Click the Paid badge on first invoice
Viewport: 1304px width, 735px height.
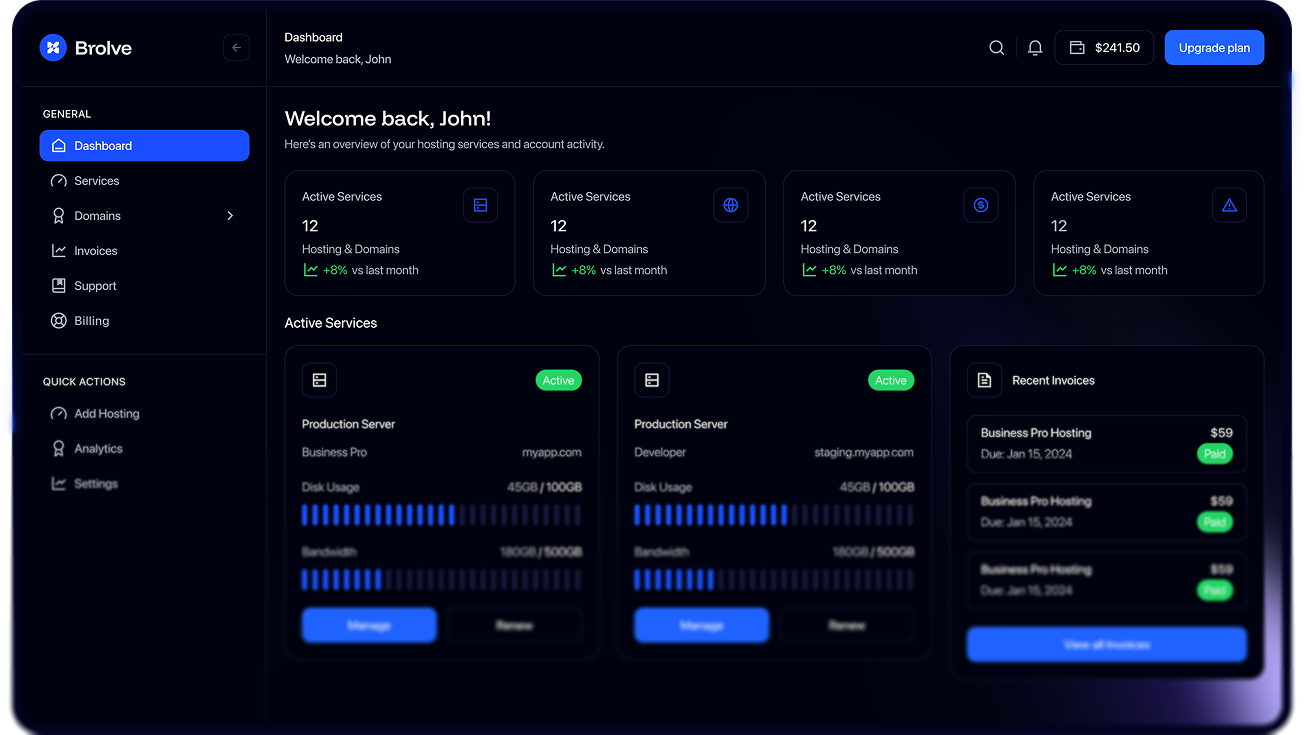point(1215,453)
